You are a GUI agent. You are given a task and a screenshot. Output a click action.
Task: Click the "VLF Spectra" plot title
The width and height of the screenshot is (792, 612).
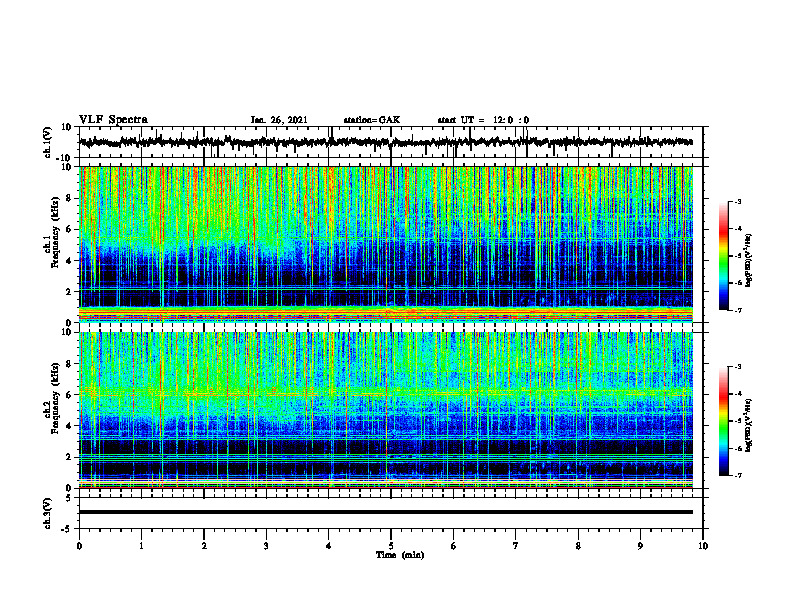coord(113,120)
